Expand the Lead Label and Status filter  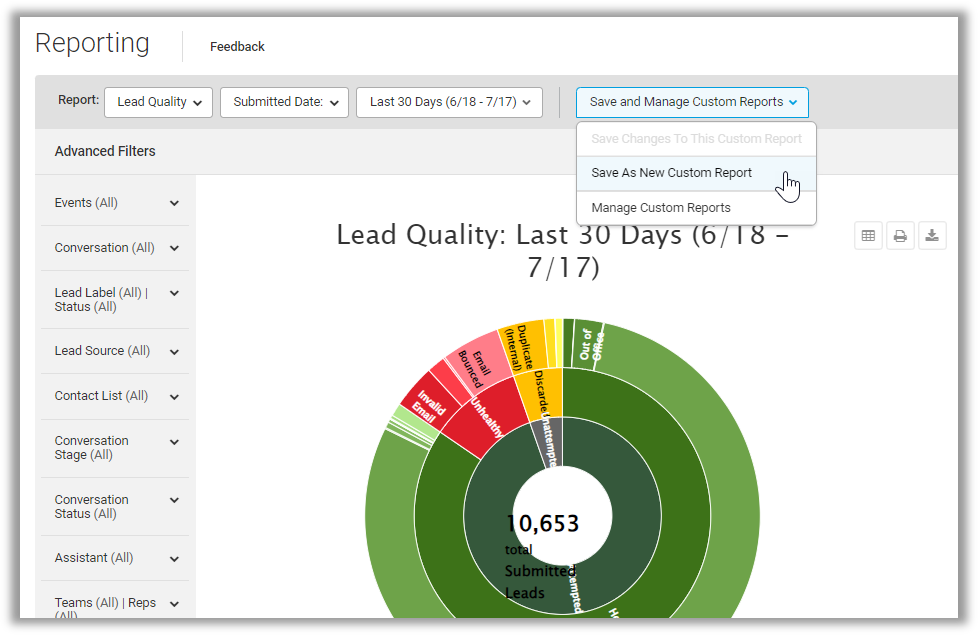click(x=115, y=300)
